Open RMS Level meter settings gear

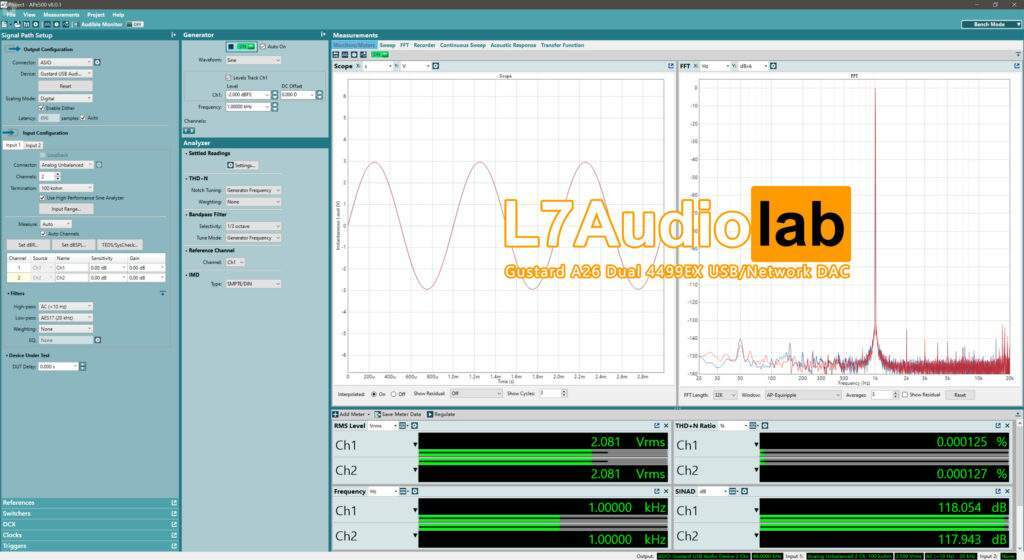[415, 426]
